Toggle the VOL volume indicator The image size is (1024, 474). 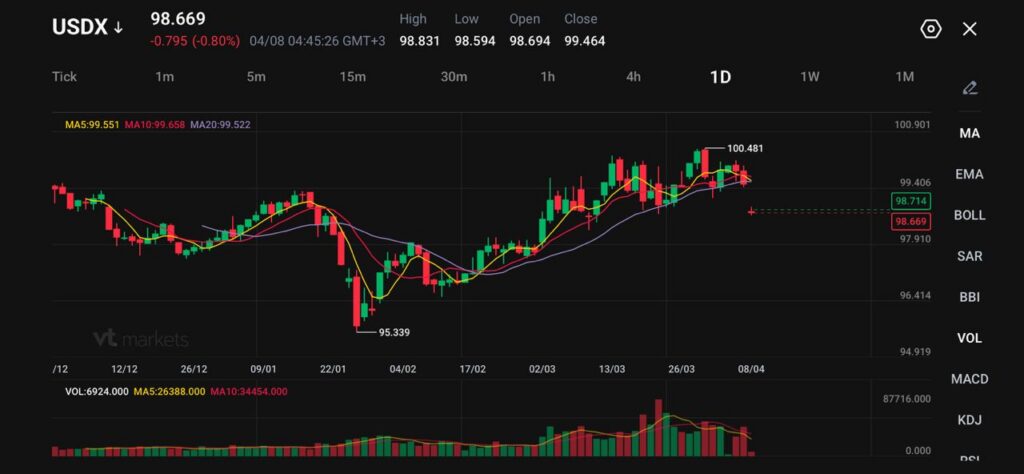coord(969,338)
